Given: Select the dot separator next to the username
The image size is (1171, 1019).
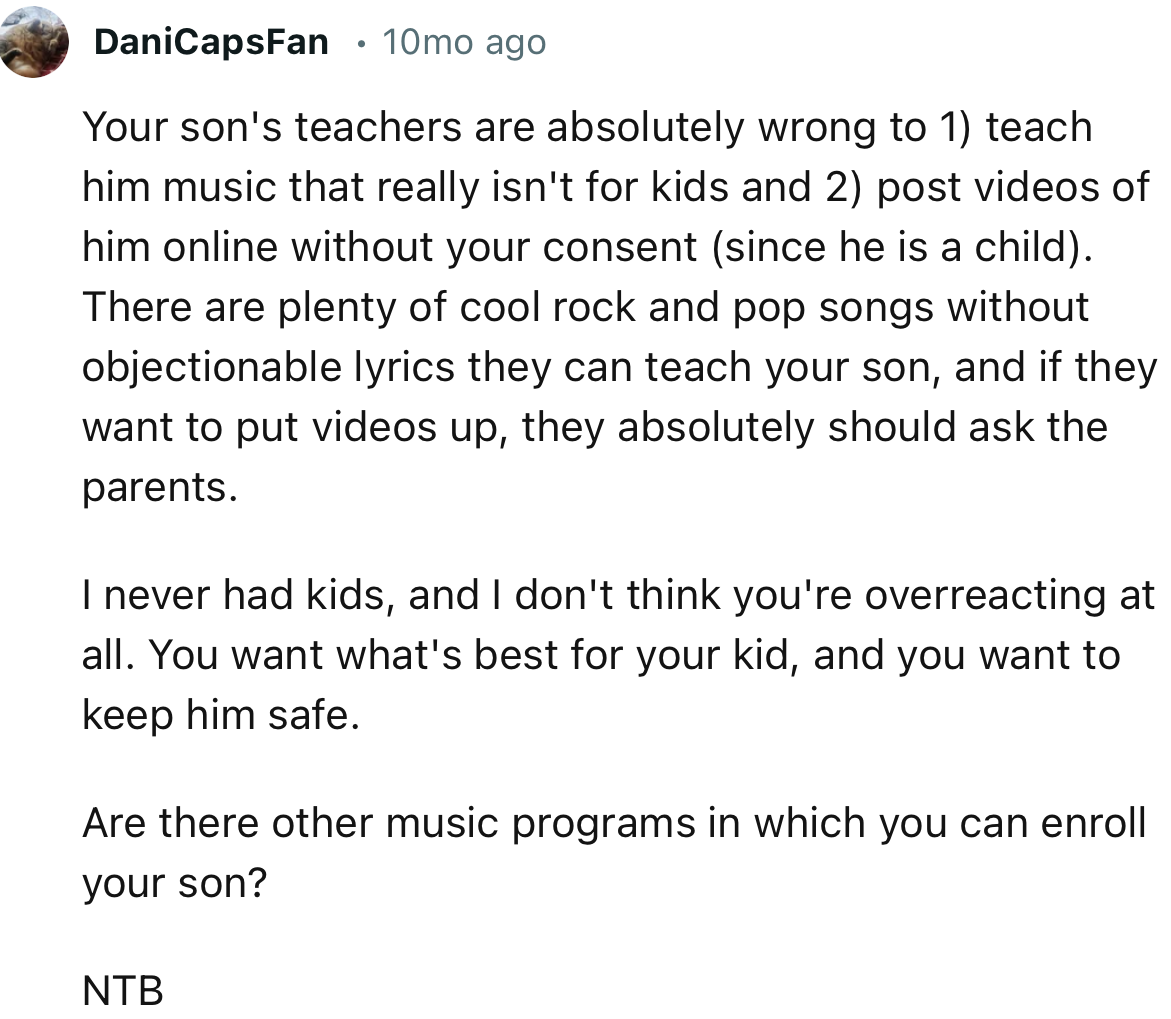Looking at the screenshot, I should pyautogui.click(x=362, y=41).
